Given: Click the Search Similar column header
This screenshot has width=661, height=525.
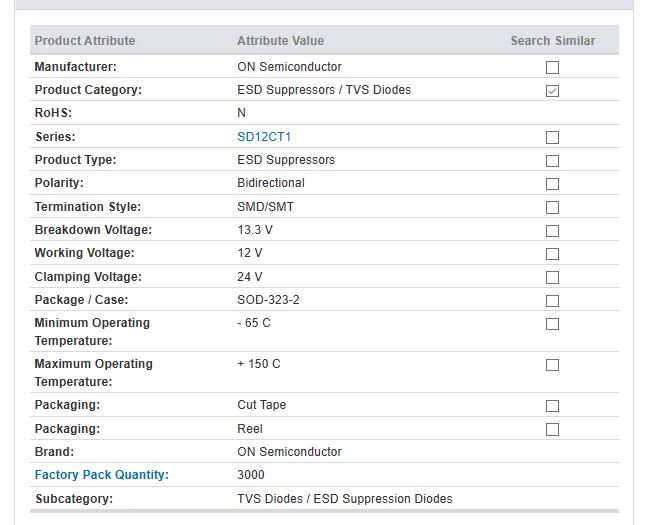Looking at the screenshot, I should click(x=553, y=40).
